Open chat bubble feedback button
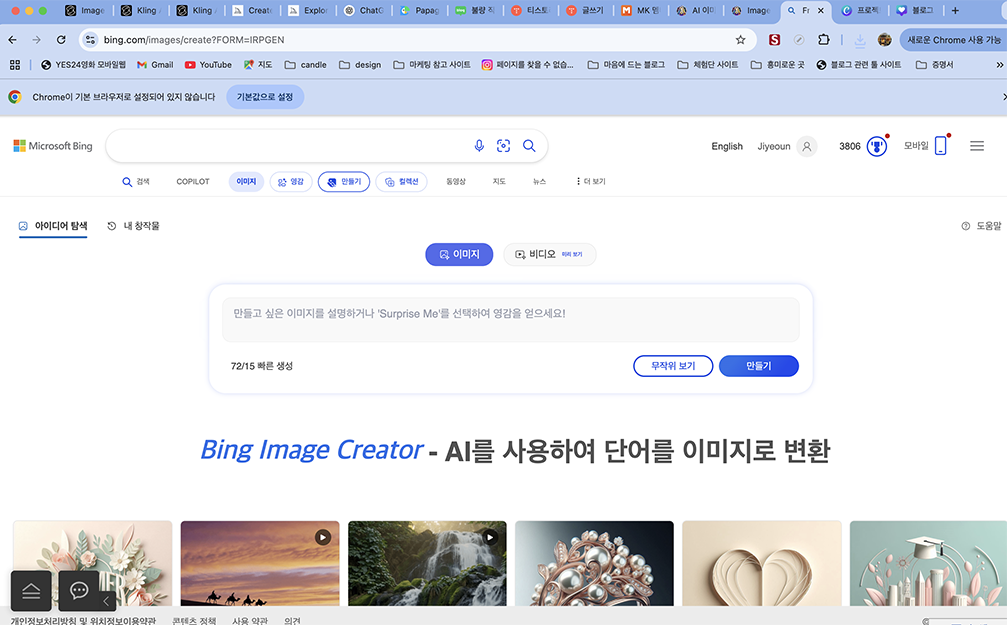 pos(79,590)
